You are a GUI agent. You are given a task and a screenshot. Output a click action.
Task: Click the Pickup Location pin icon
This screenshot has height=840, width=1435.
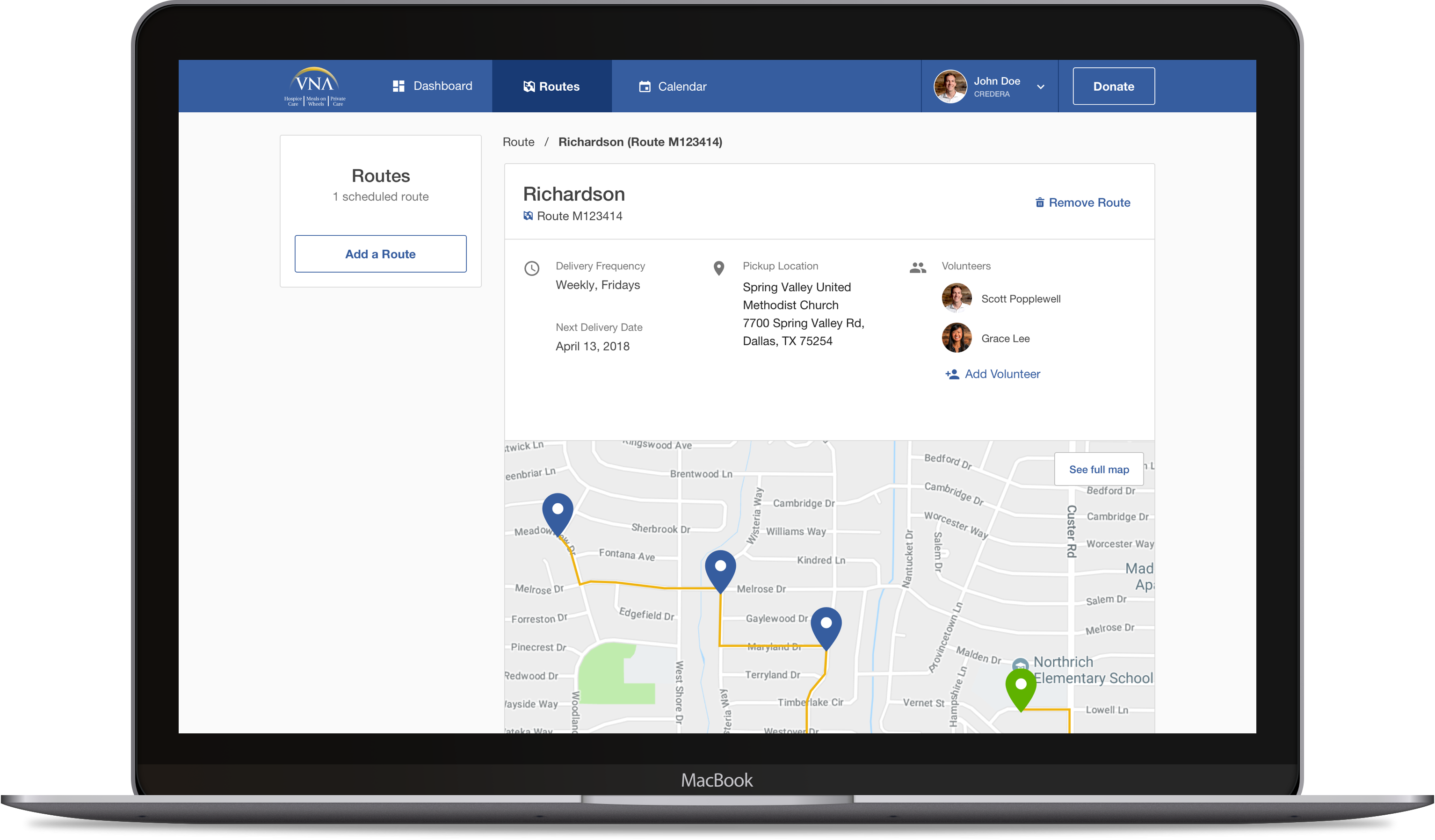pyautogui.click(x=718, y=268)
